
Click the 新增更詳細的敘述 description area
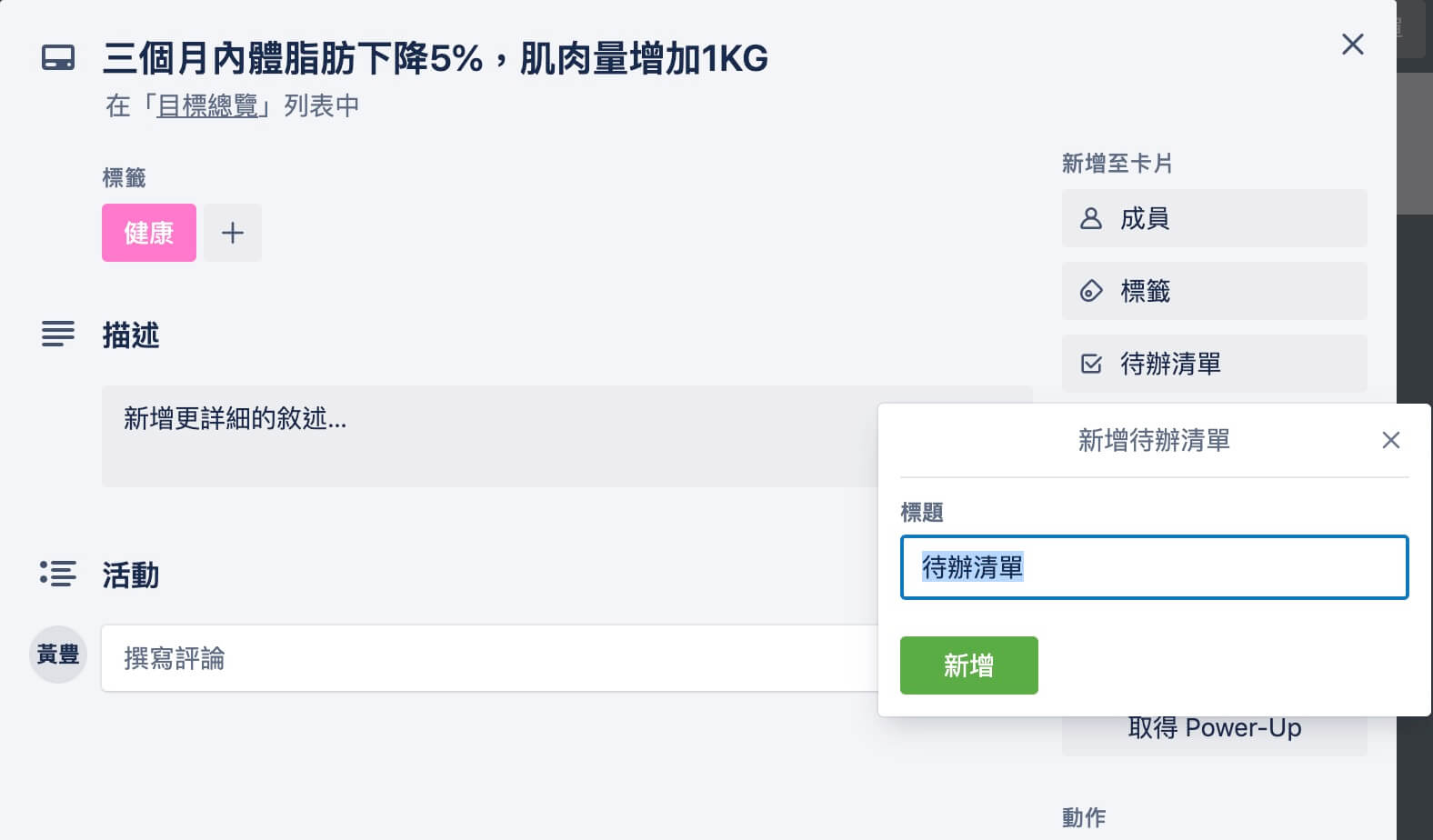point(491,436)
